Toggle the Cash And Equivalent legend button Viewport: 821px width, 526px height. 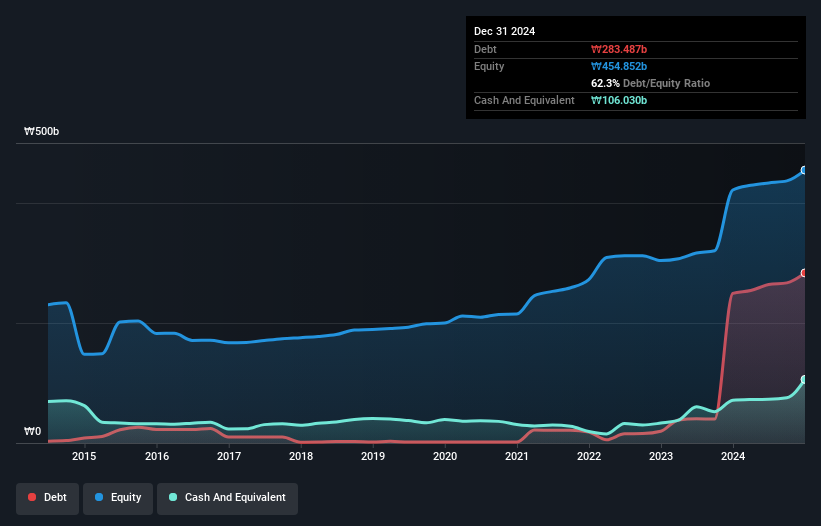227,498
